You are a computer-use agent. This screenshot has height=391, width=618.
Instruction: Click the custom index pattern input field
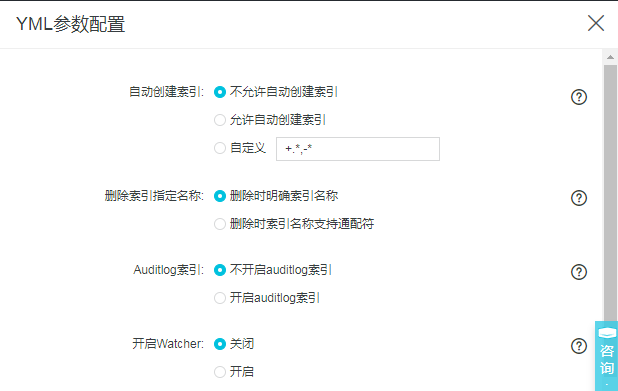coord(358,149)
